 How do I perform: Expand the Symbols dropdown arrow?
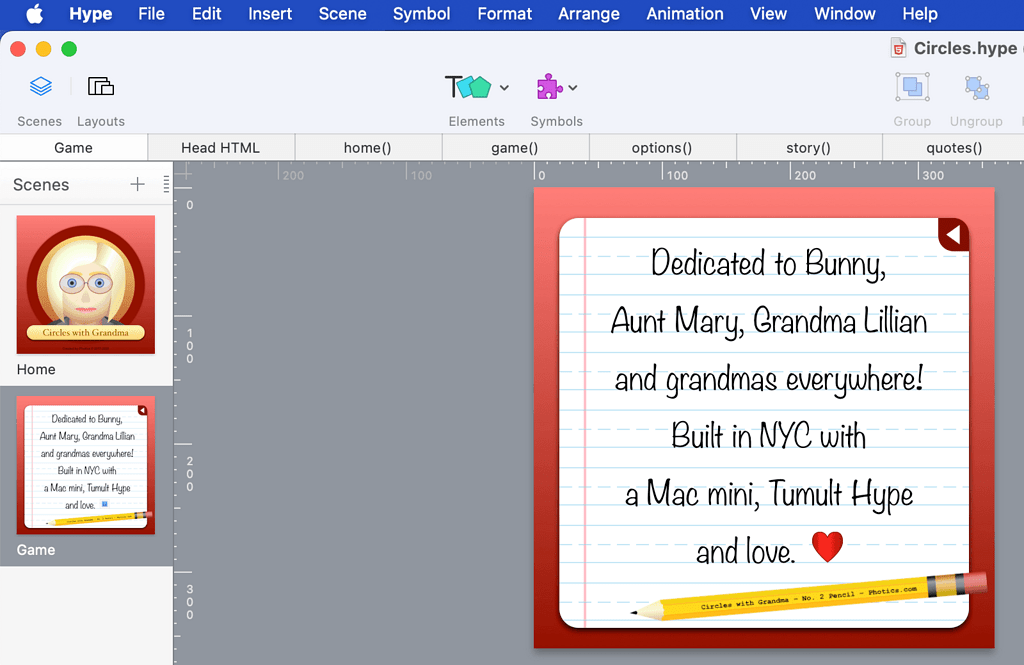[x=574, y=88]
